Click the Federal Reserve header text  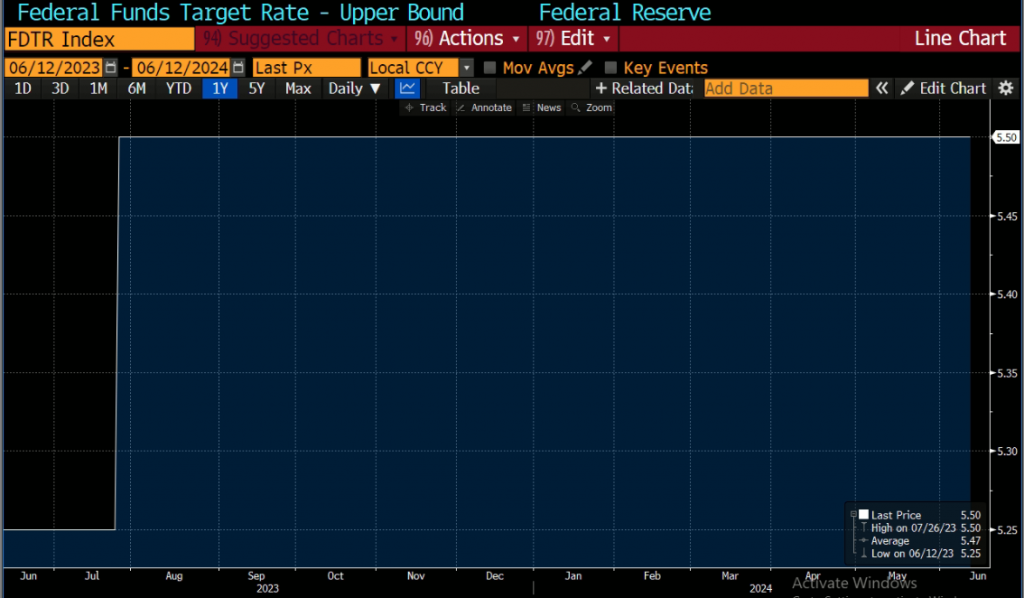pyautogui.click(x=624, y=12)
